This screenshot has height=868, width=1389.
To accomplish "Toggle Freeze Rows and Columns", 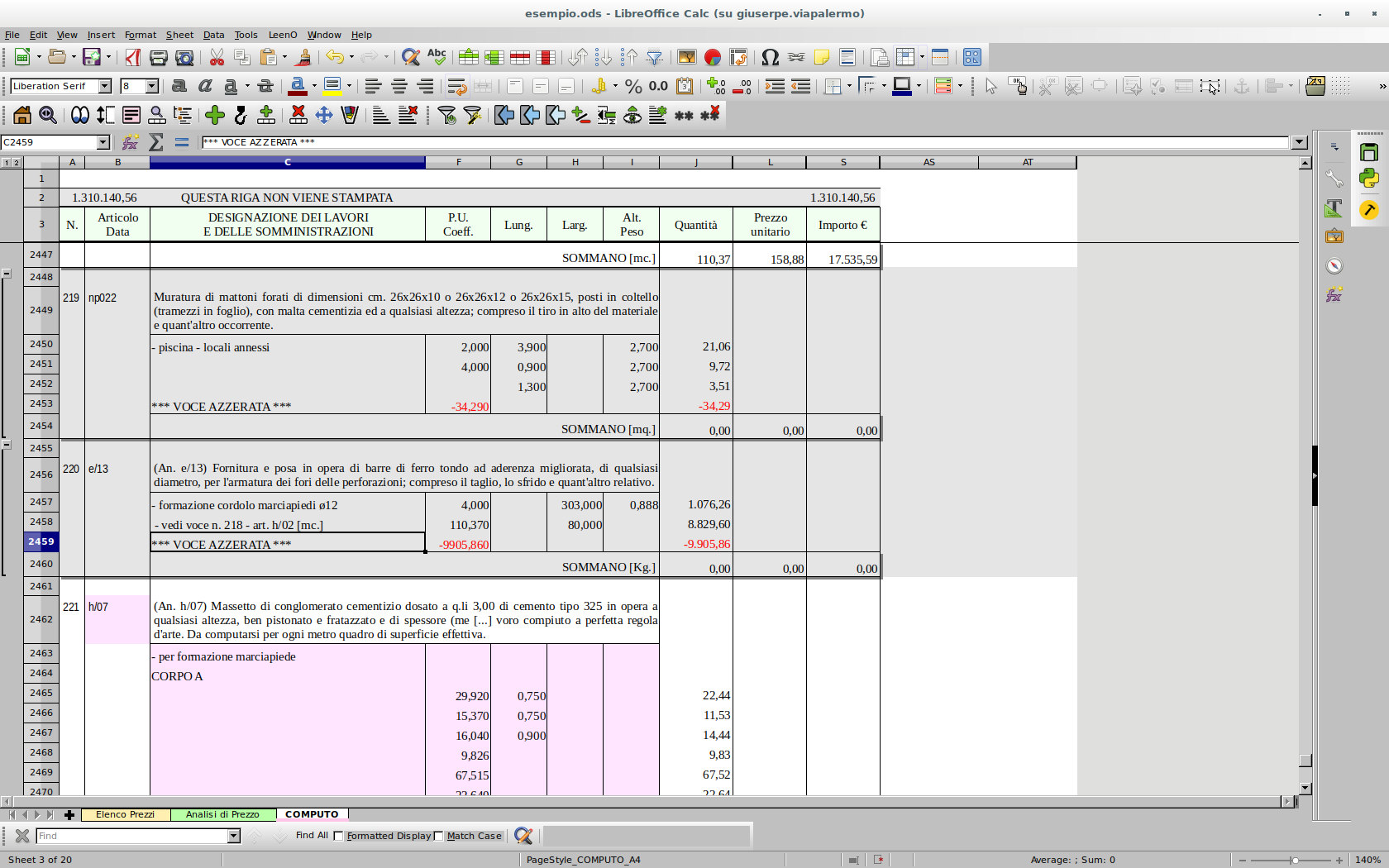I will [905, 57].
